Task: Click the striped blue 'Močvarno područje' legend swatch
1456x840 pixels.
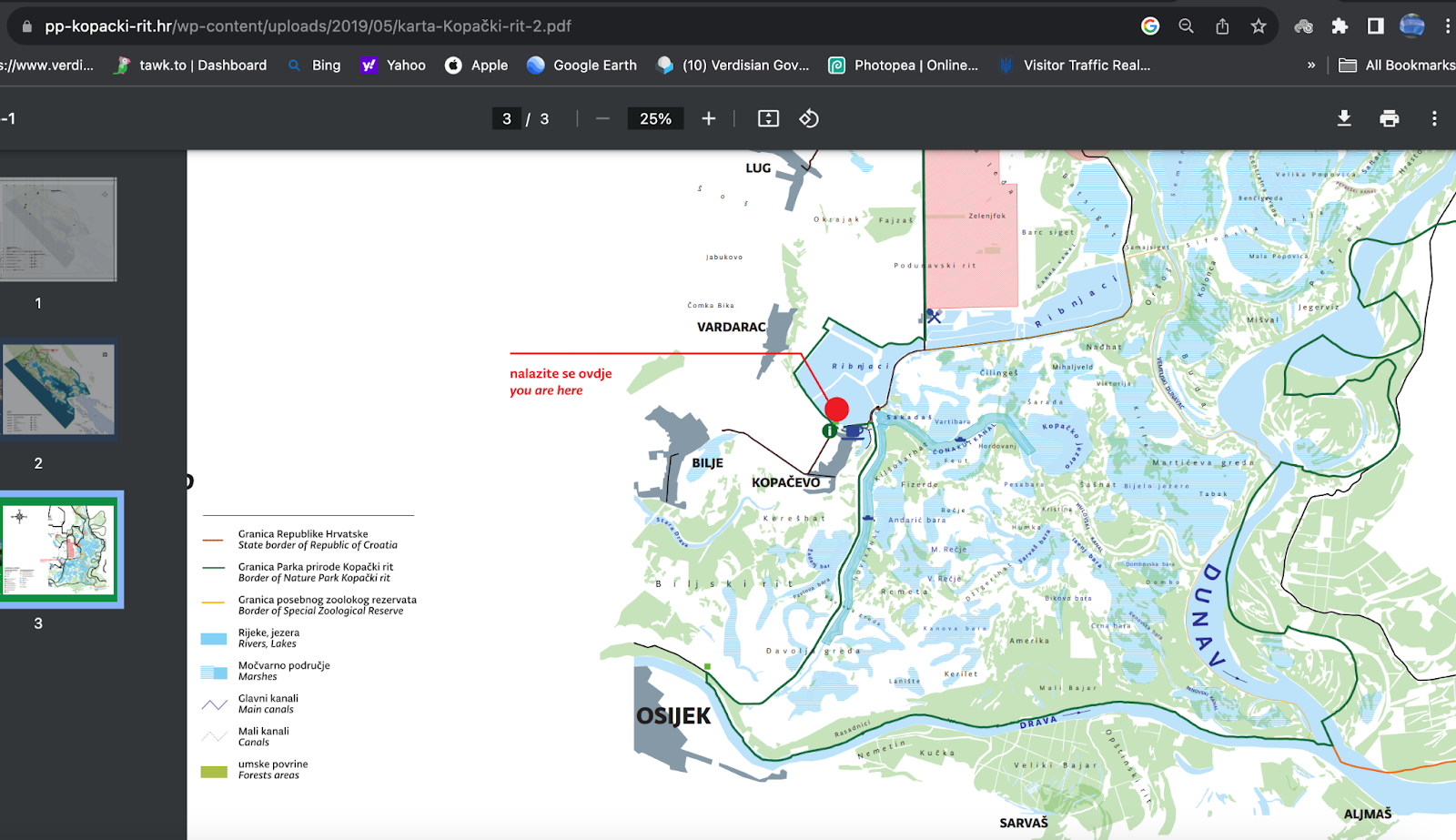Action: click(214, 673)
